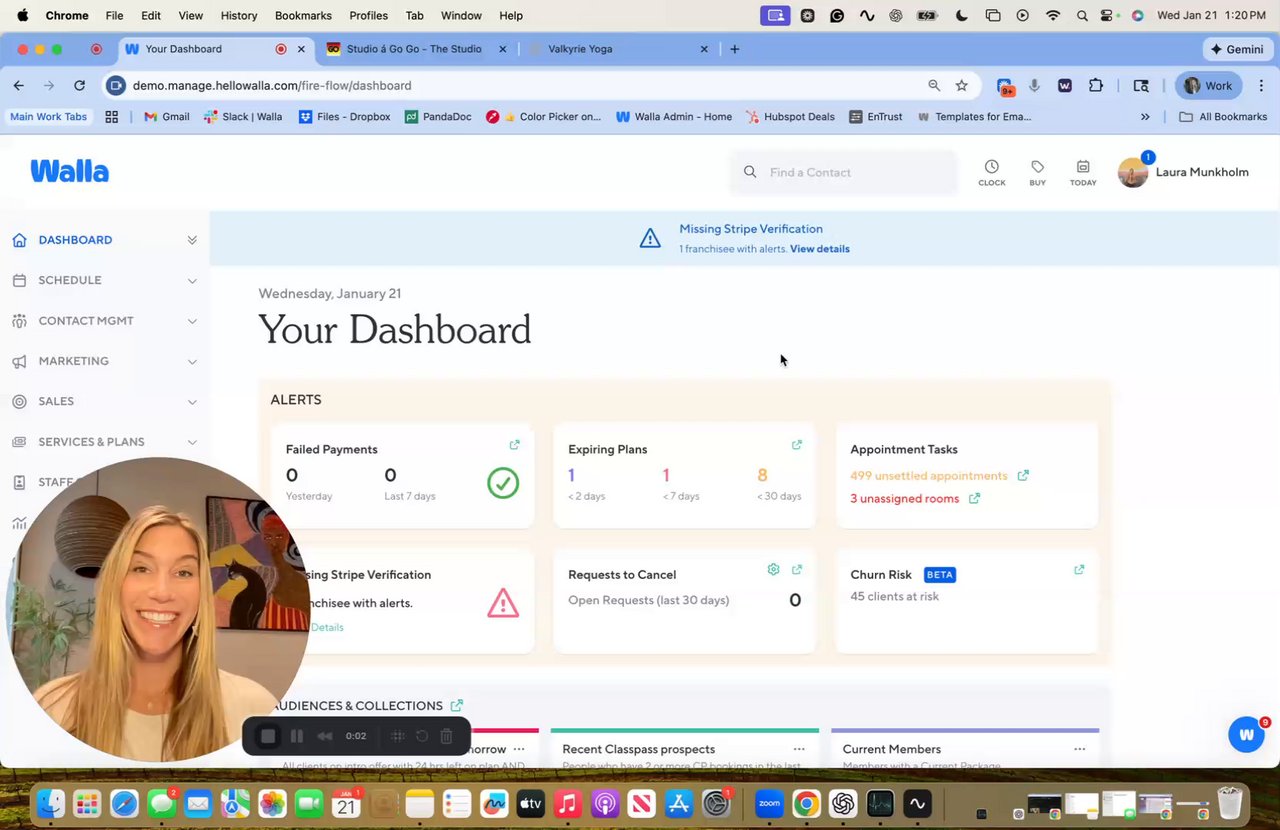Expand the Marketing sidebar chevron
Viewport: 1280px width, 830px height.
click(x=192, y=361)
